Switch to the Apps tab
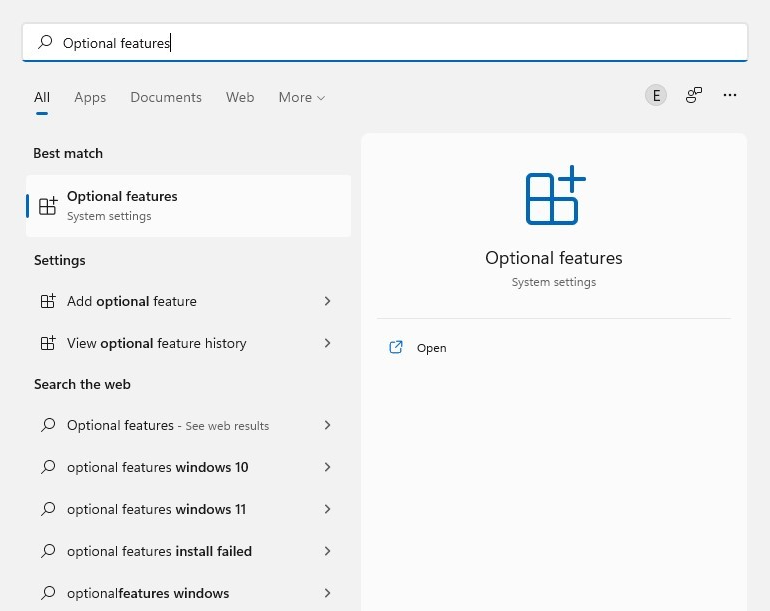Image resolution: width=770 pixels, height=611 pixels. [90, 97]
